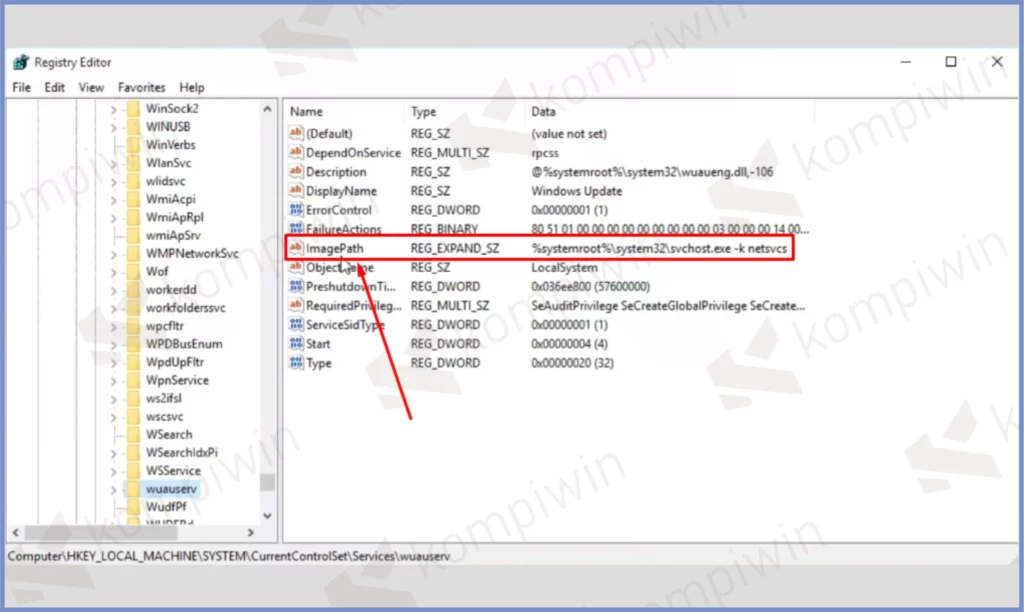1024x612 pixels.
Task: Open the Favorites menu
Action: coord(141,87)
